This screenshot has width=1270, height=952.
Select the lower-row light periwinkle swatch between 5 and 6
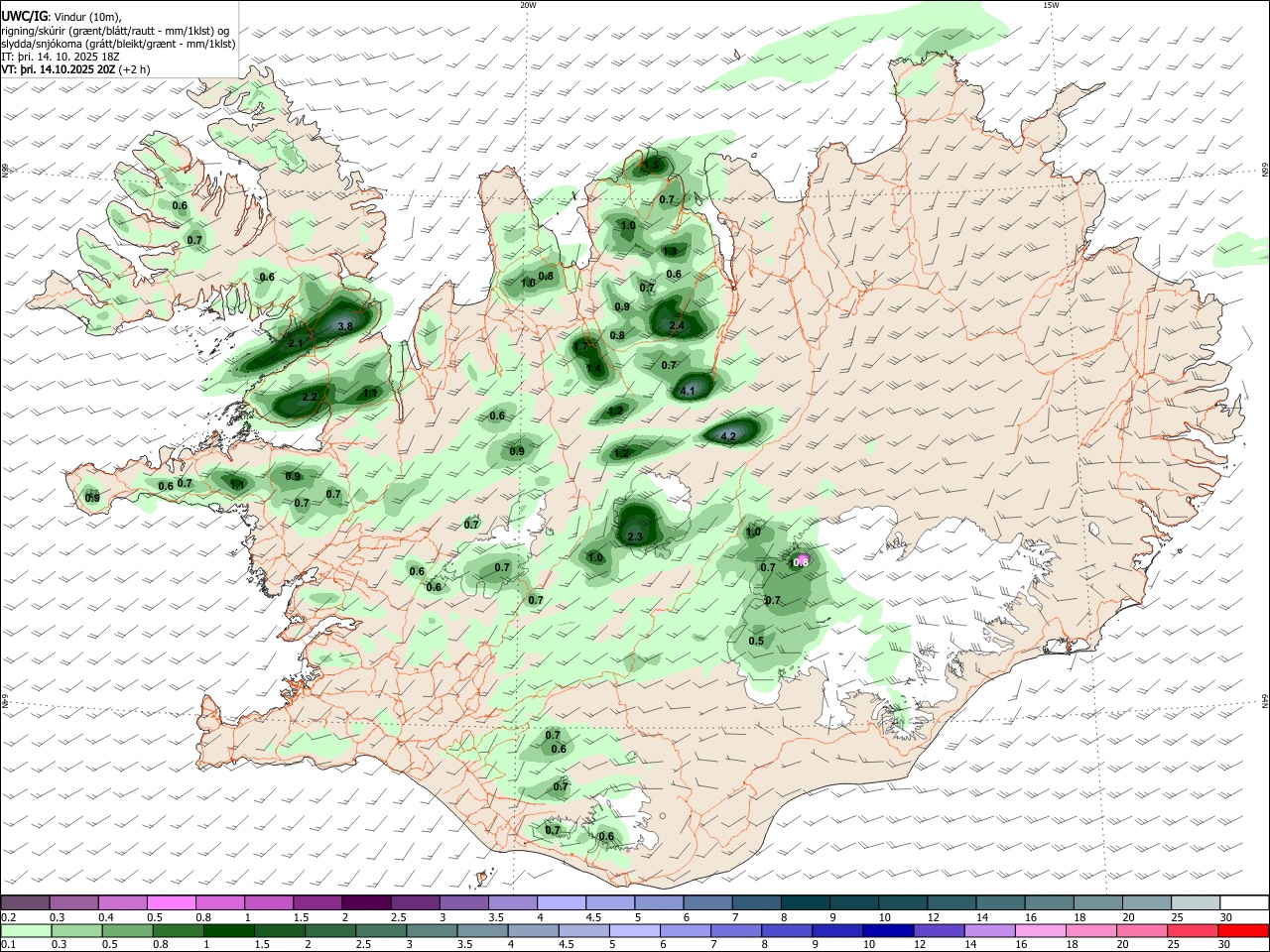point(635,931)
